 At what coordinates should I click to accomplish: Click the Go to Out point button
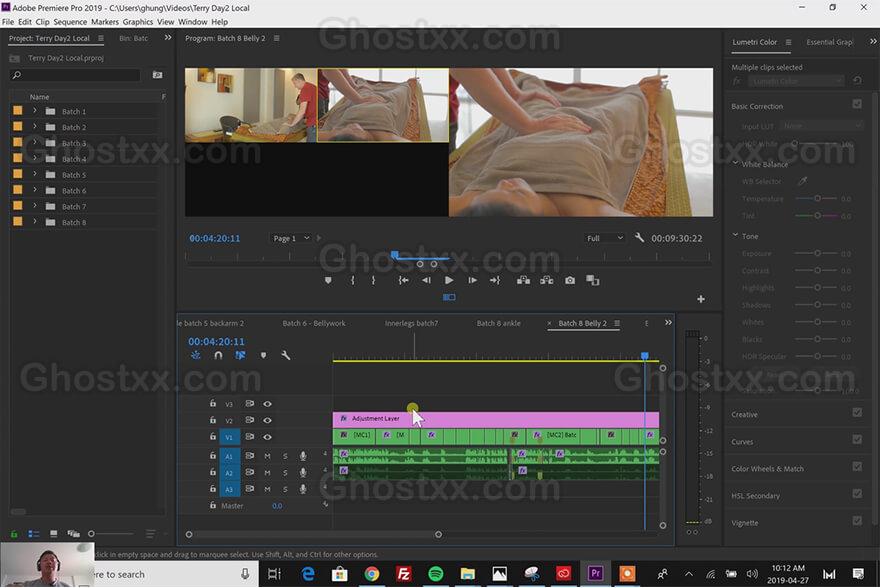(494, 280)
